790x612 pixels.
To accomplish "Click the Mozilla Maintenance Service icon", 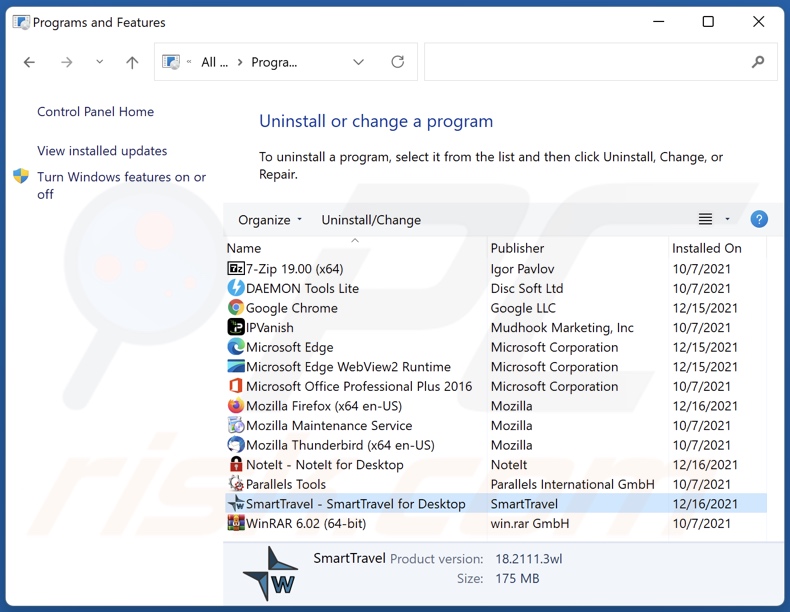I will 236,426.
